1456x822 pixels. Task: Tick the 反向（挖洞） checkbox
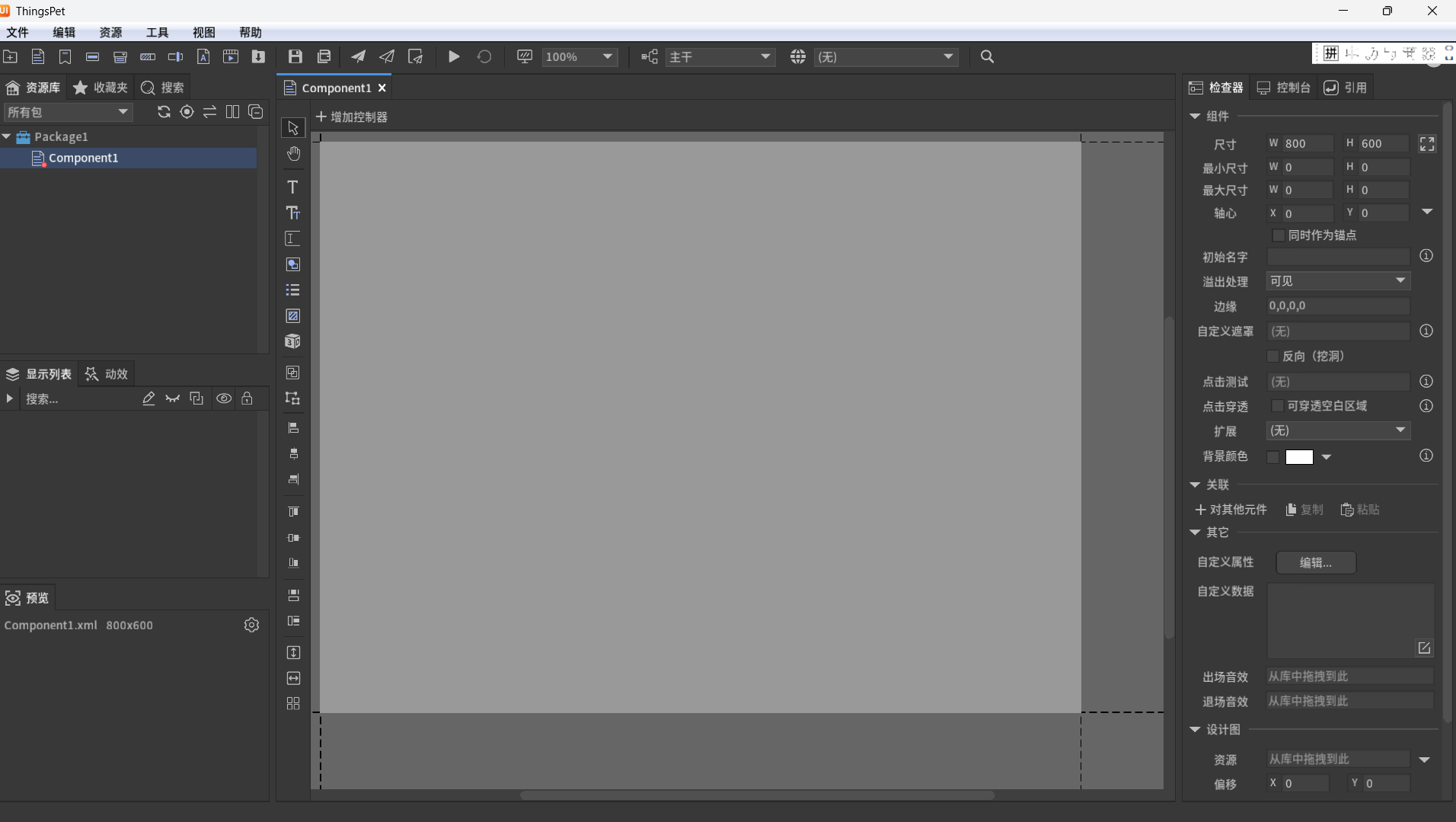[x=1272, y=357]
